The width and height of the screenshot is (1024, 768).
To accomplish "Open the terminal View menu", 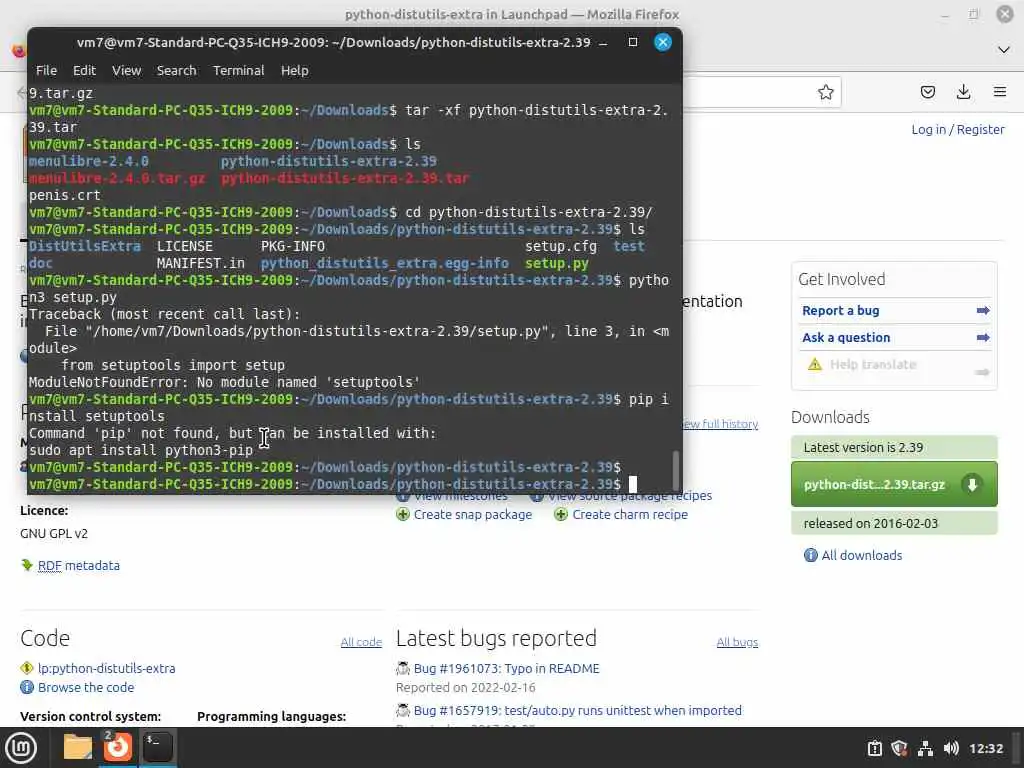I will (x=126, y=71).
